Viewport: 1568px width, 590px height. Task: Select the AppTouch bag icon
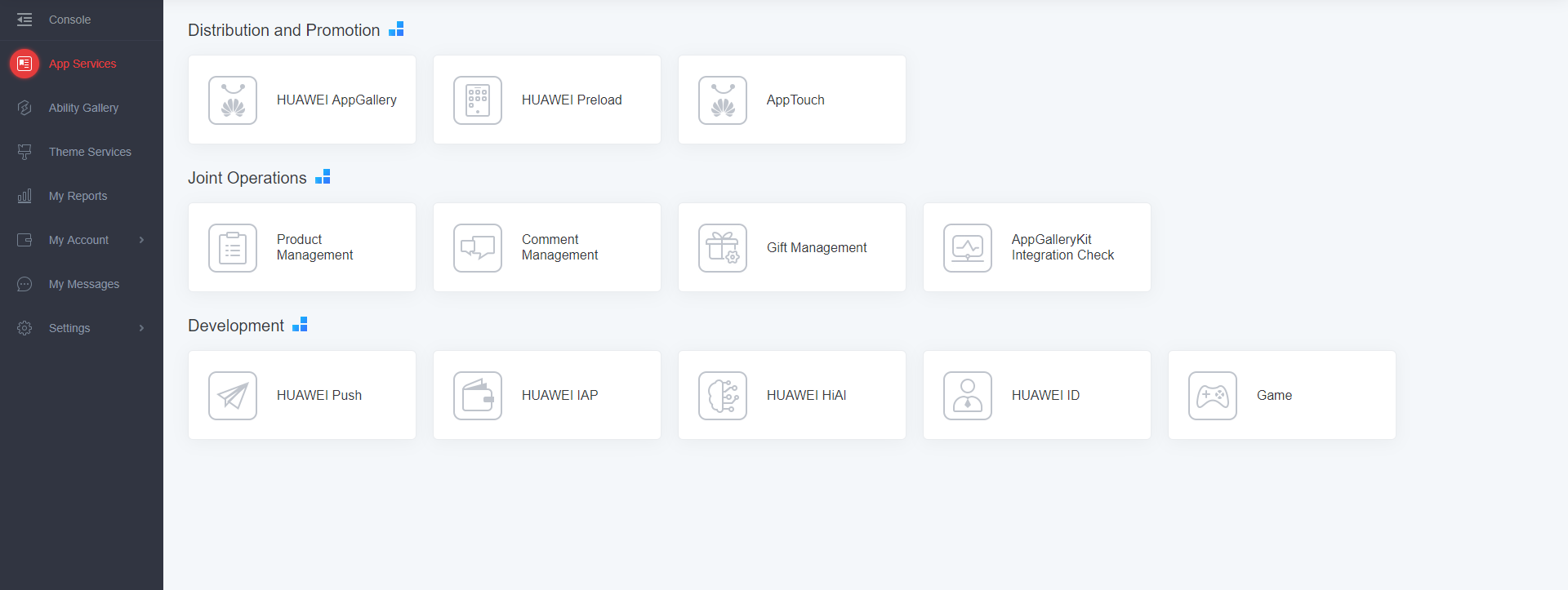click(x=723, y=100)
